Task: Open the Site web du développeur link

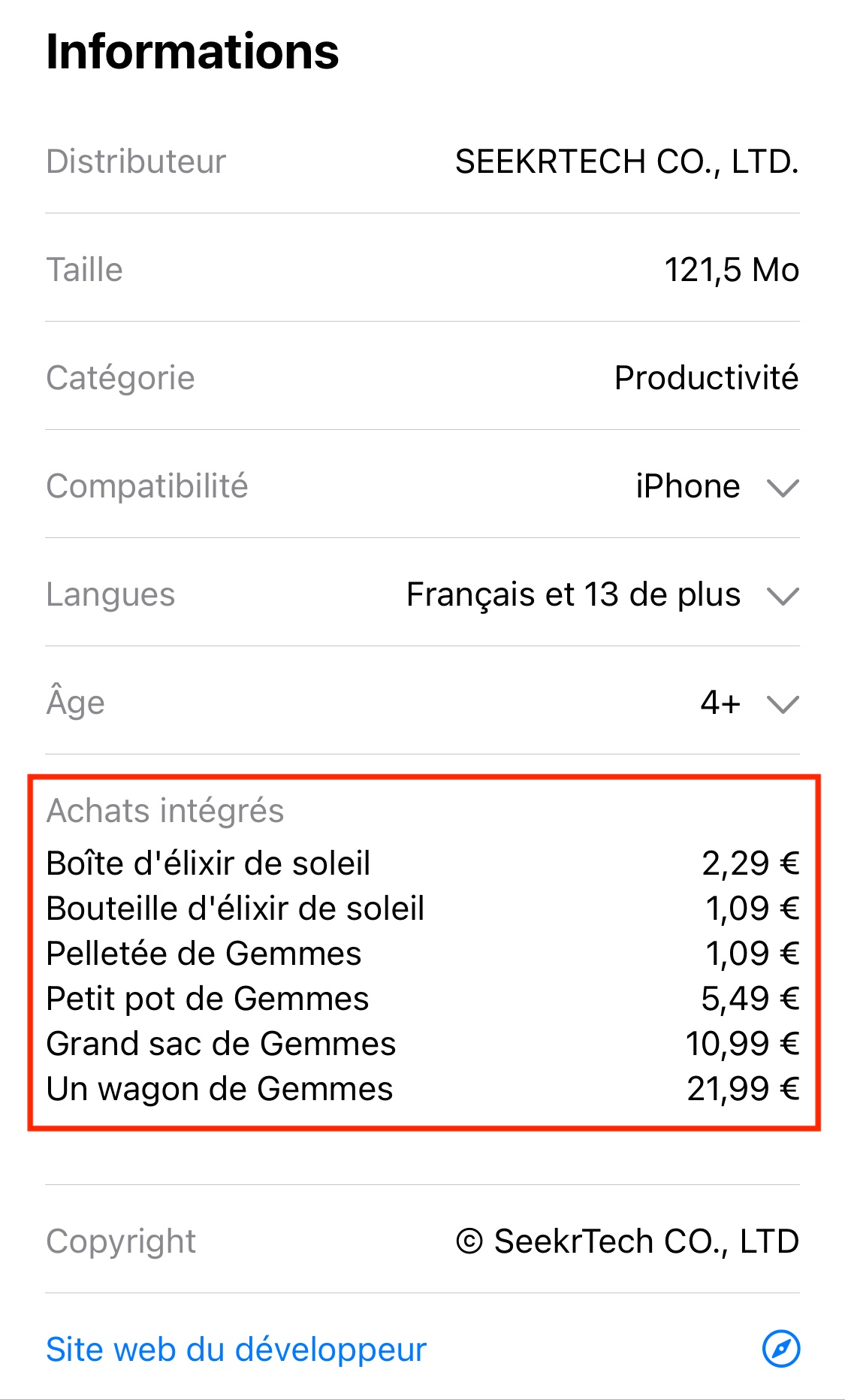Action: pos(236,1350)
